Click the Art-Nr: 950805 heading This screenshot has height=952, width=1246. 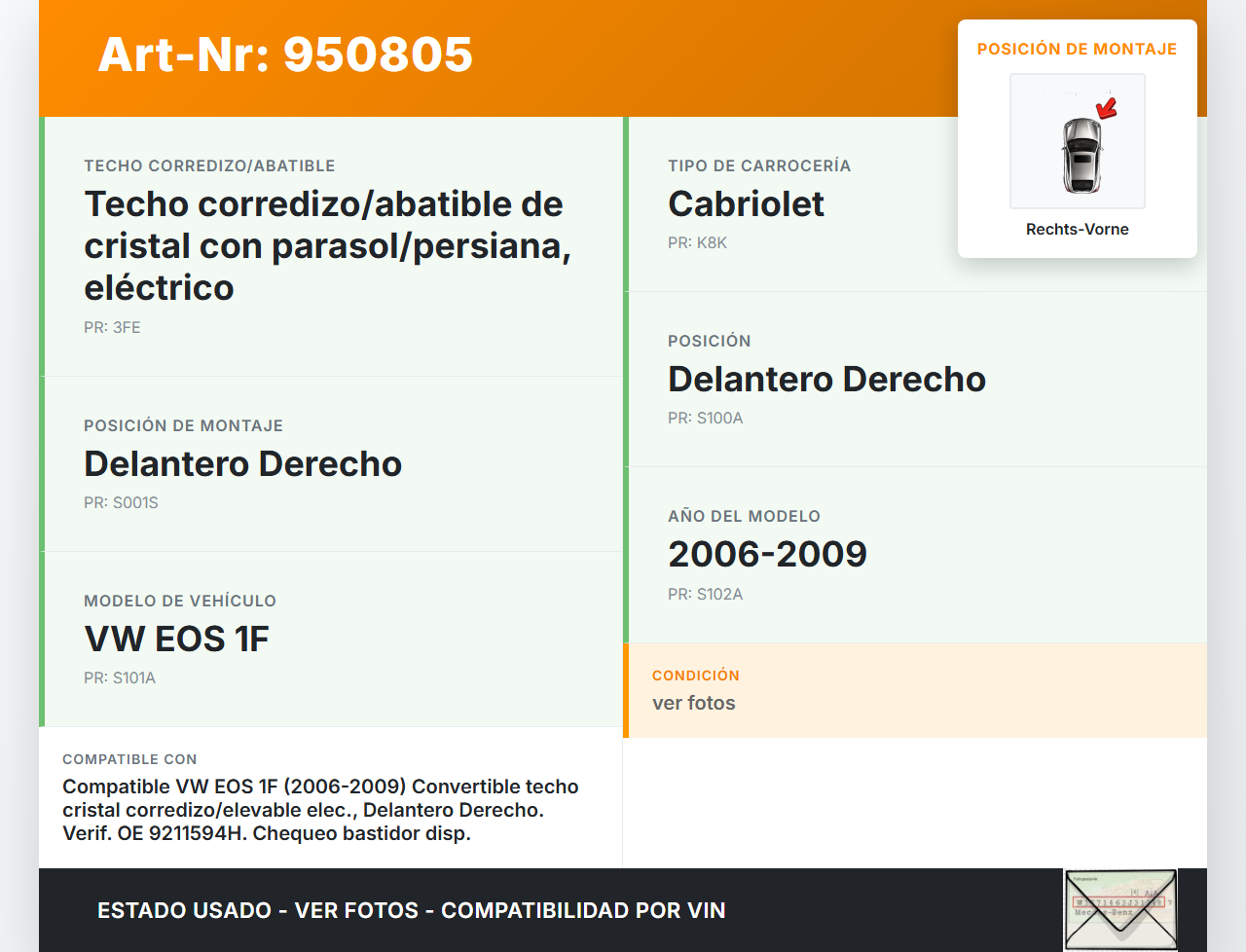pyautogui.click(x=285, y=55)
